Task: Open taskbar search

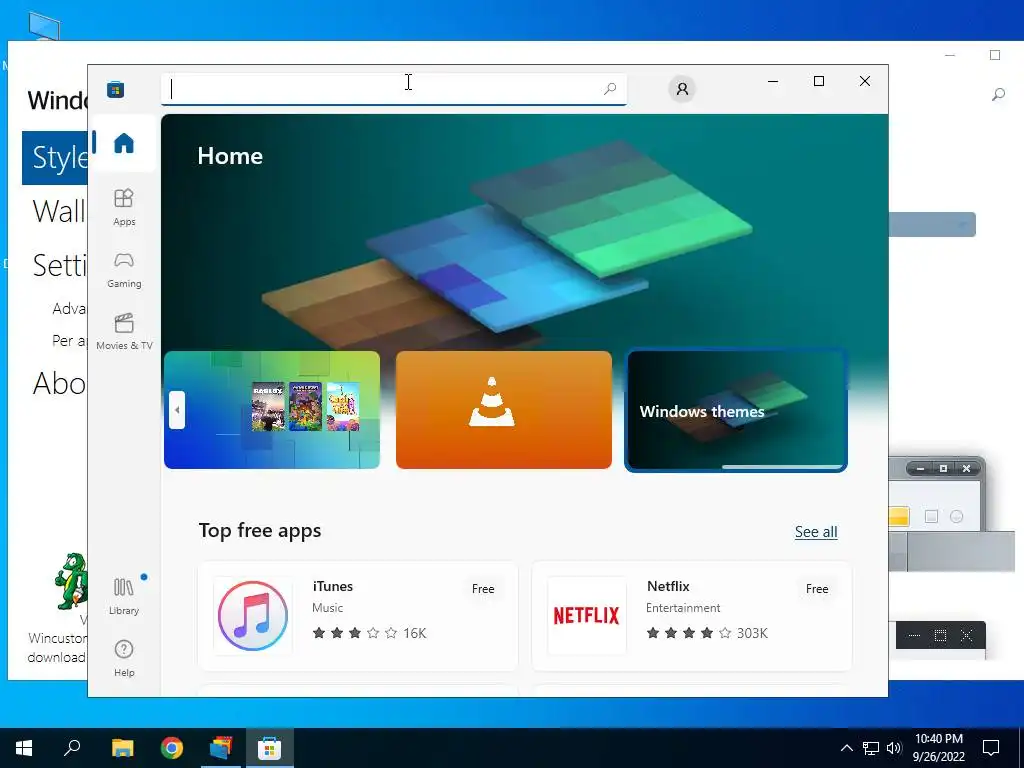Action: pyautogui.click(x=72, y=748)
